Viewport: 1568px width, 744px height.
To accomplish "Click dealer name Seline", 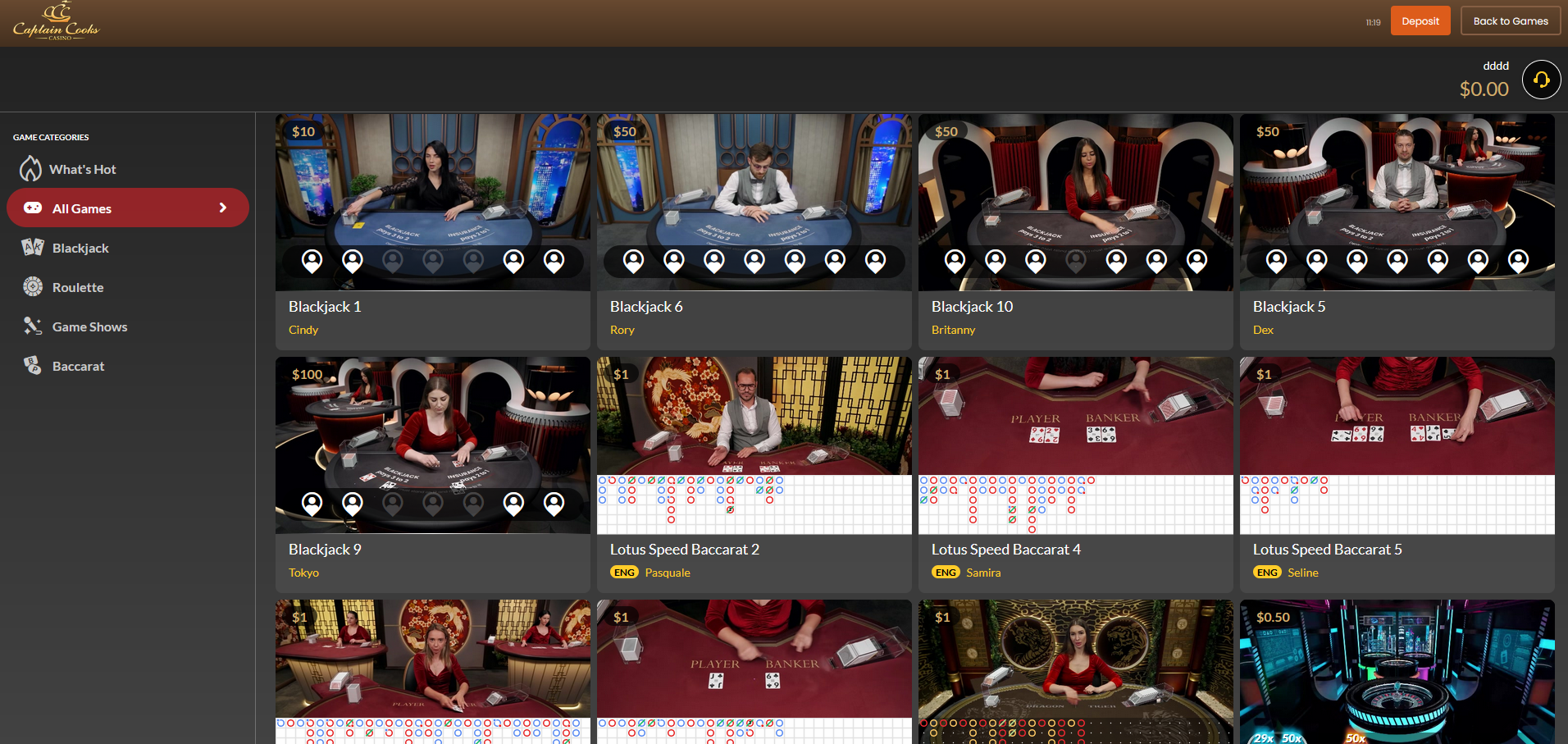I will coord(1303,573).
